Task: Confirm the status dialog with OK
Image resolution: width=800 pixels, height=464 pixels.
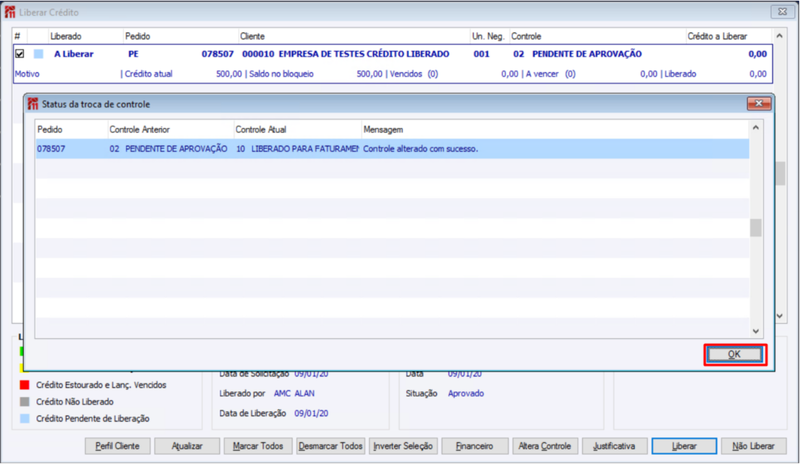Action: tap(734, 354)
